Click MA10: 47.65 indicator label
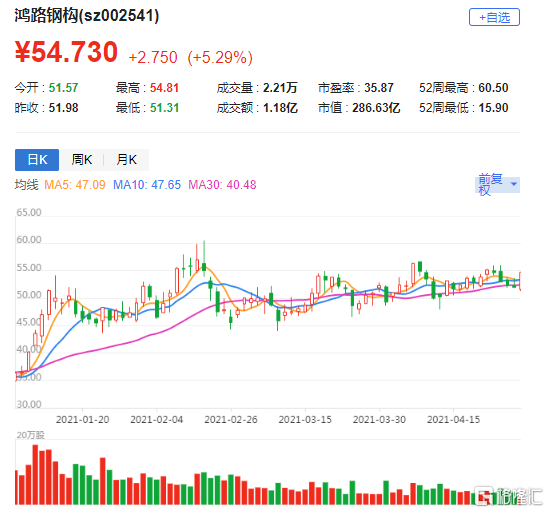Image resolution: width=549 pixels, height=513 pixels. [147, 185]
